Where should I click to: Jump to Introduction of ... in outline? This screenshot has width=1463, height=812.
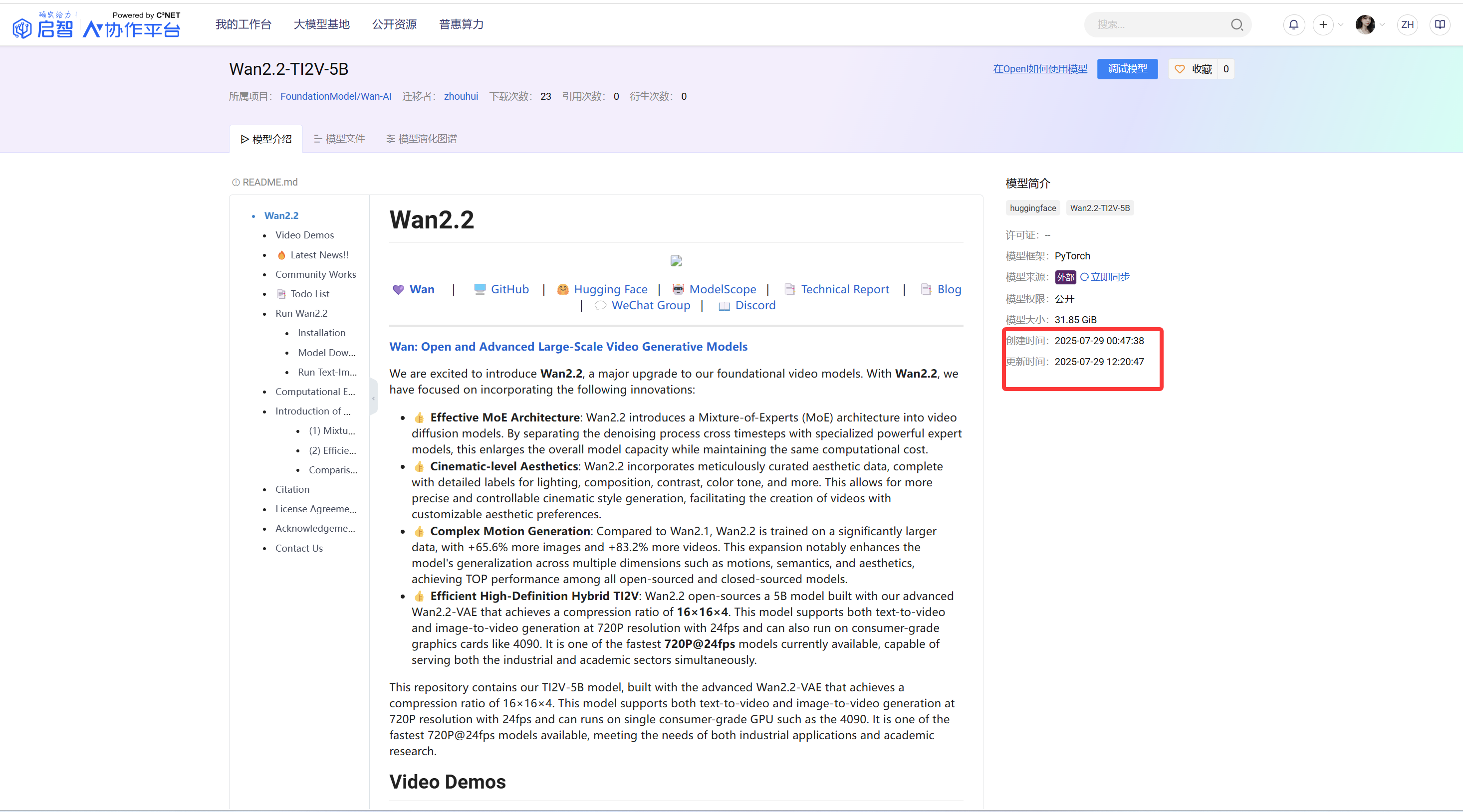click(x=313, y=410)
